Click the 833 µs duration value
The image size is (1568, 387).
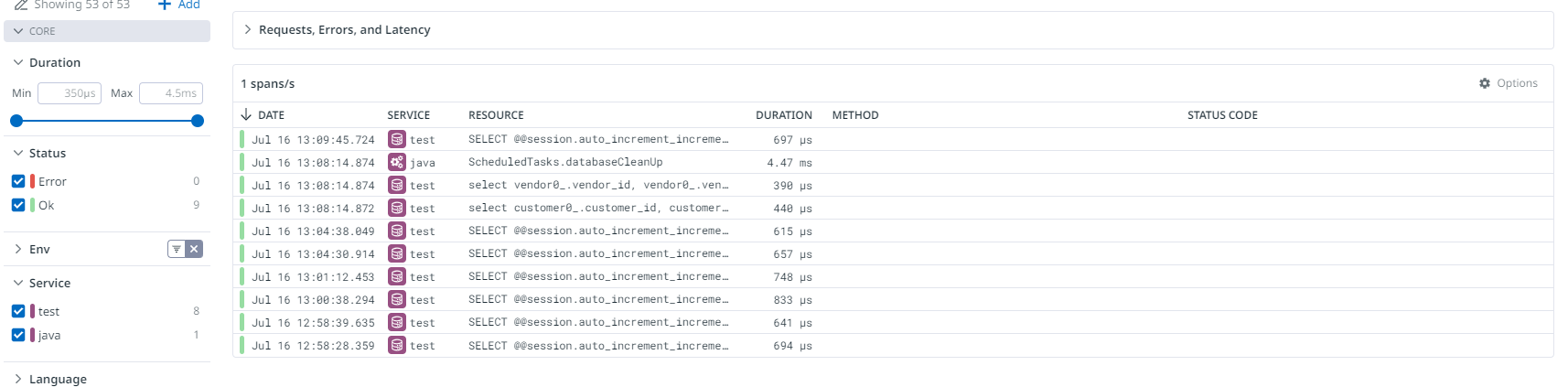pyautogui.click(x=792, y=300)
